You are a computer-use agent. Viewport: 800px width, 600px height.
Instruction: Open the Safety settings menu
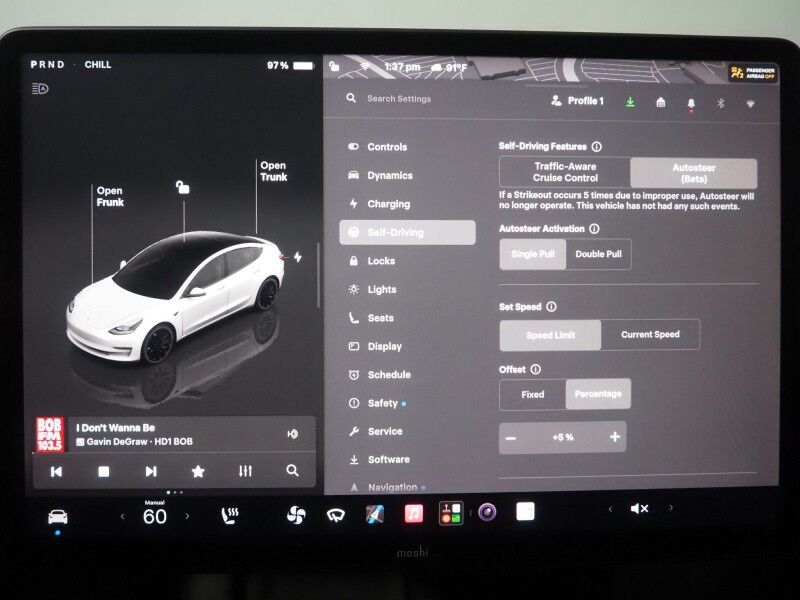[377, 404]
